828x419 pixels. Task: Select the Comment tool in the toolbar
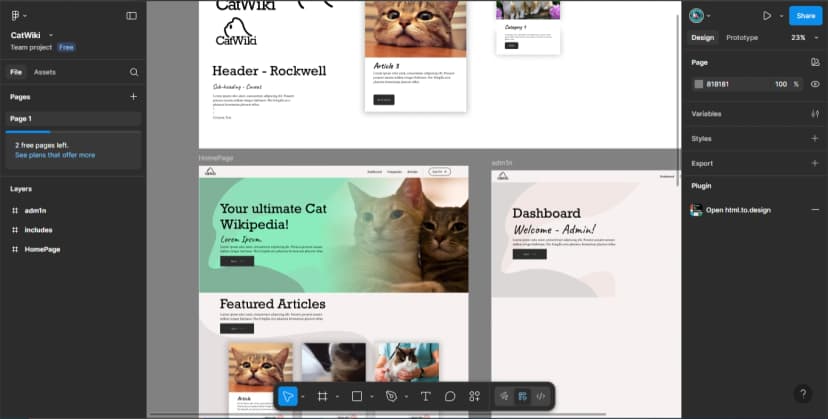pos(450,396)
